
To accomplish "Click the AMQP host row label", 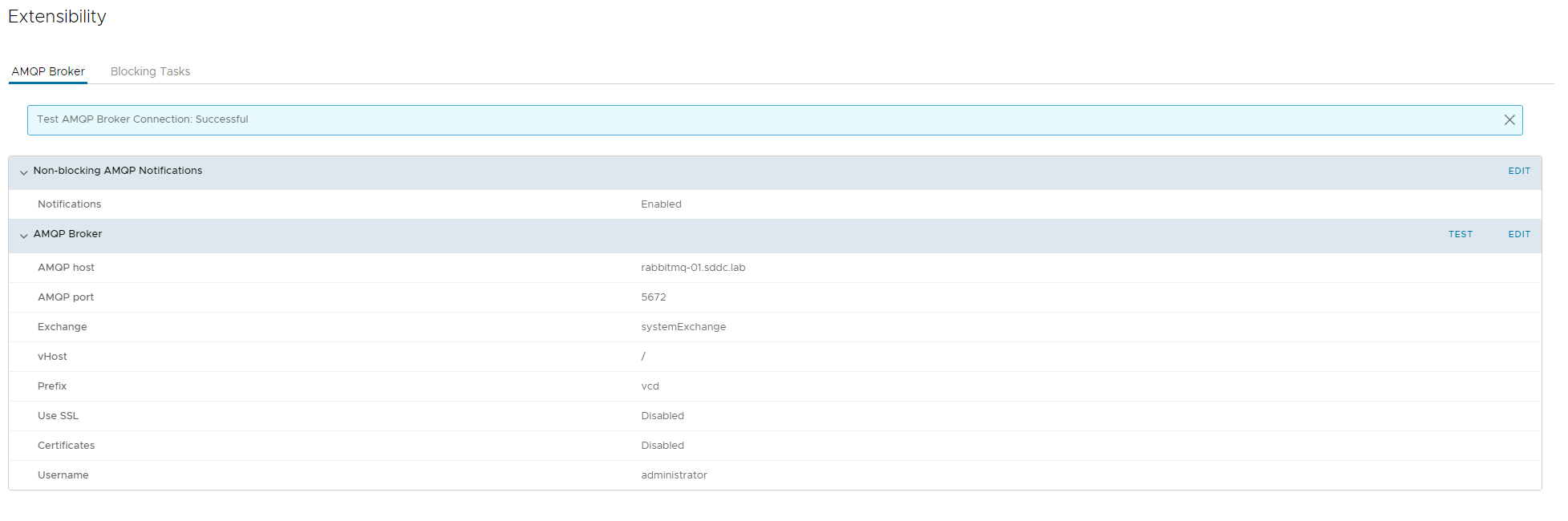I will coord(66,268).
